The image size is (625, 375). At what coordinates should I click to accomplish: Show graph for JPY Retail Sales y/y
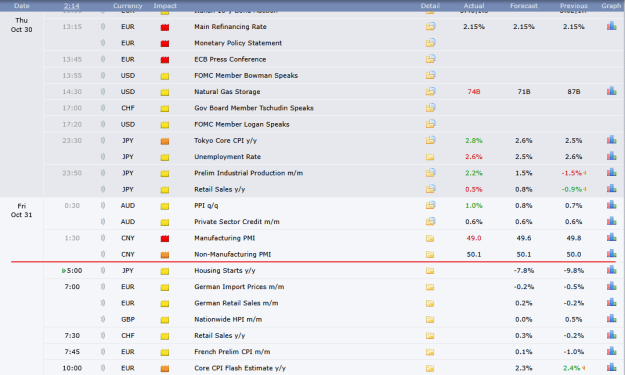point(611,189)
